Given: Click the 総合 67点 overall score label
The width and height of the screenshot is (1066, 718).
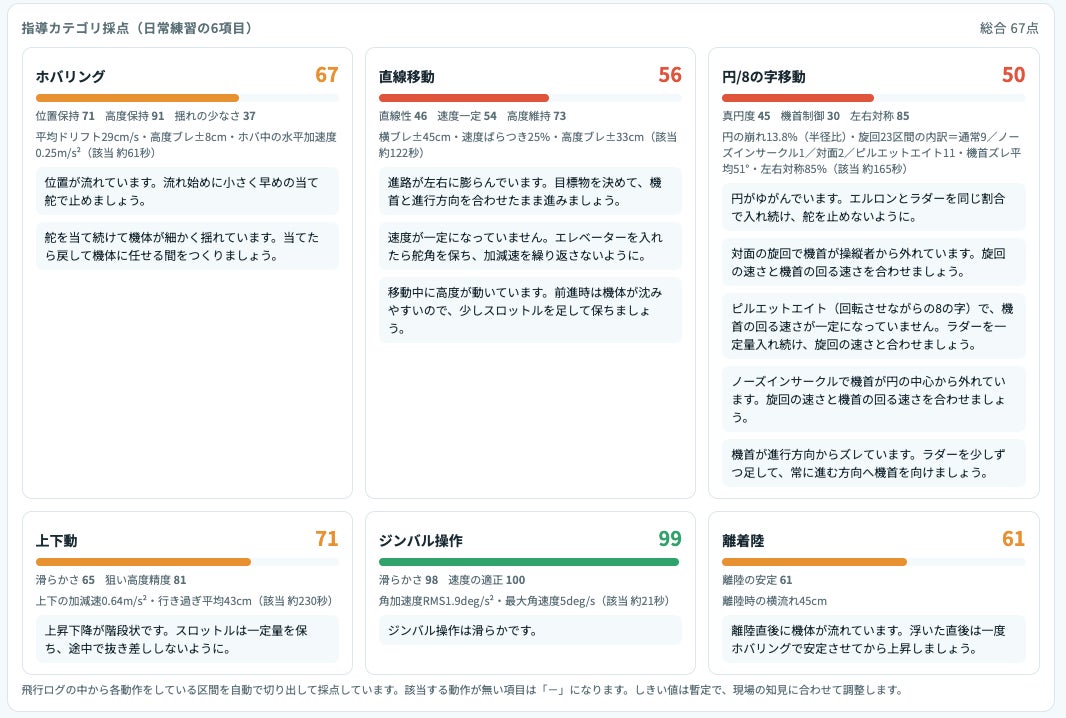Looking at the screenshot, I should [1009, 28].
